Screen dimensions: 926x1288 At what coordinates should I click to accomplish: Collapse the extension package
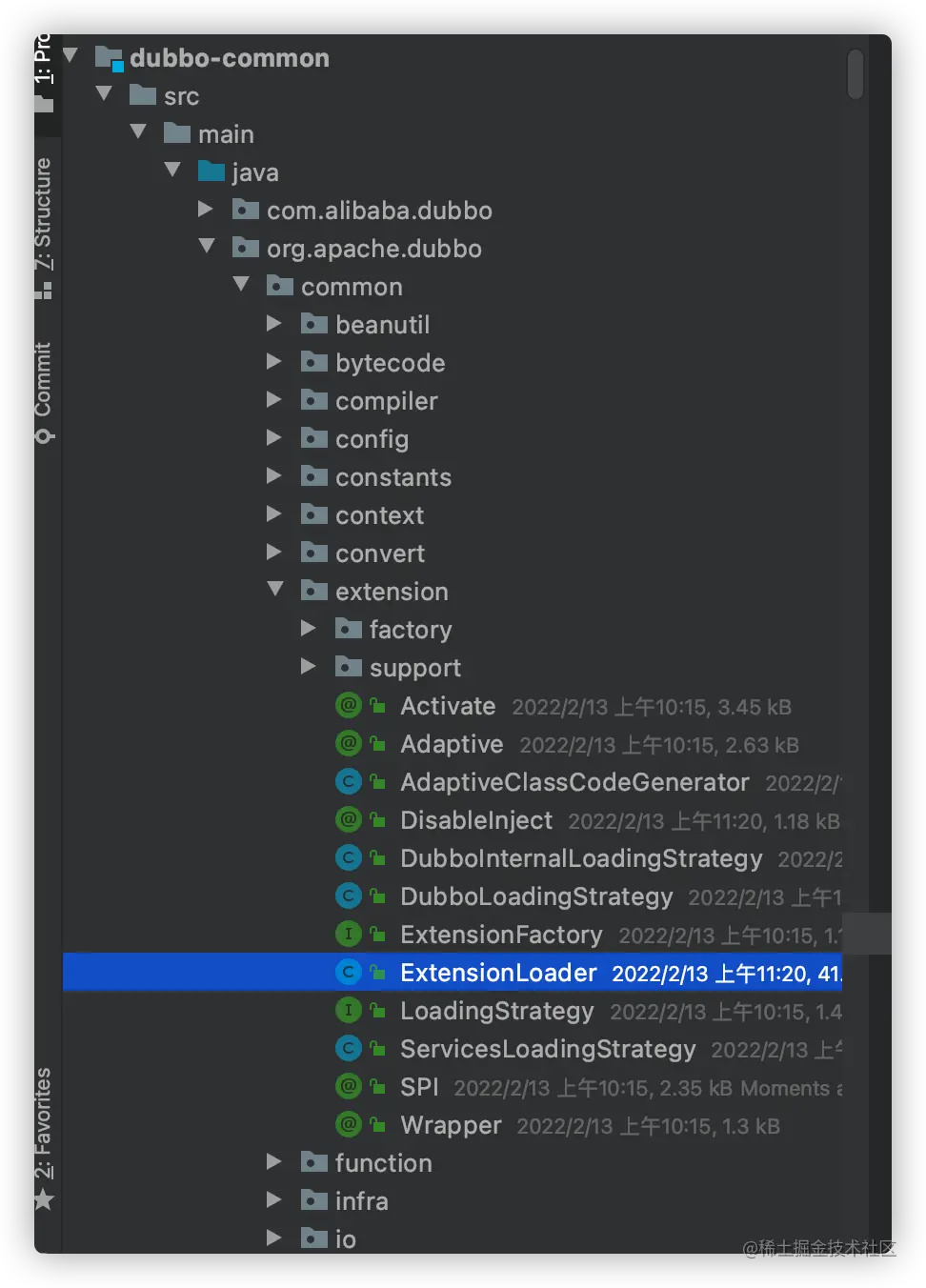point(275,590)
